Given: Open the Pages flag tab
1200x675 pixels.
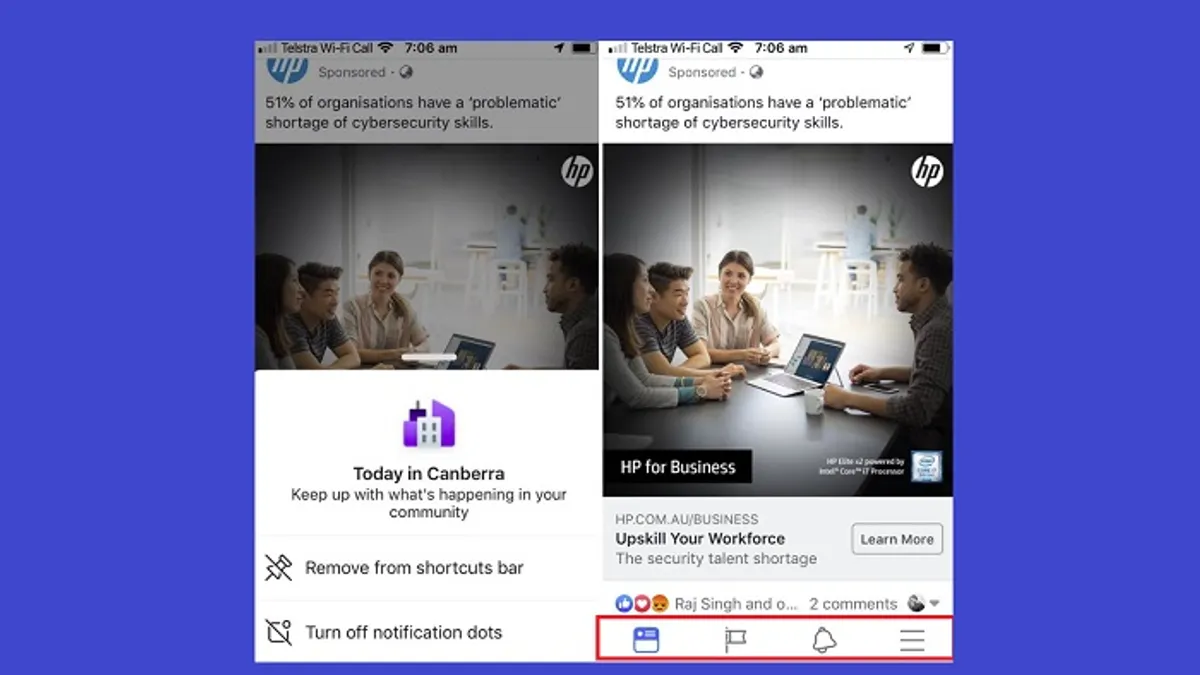Looking at the screenshot, I should pos(735,640).
